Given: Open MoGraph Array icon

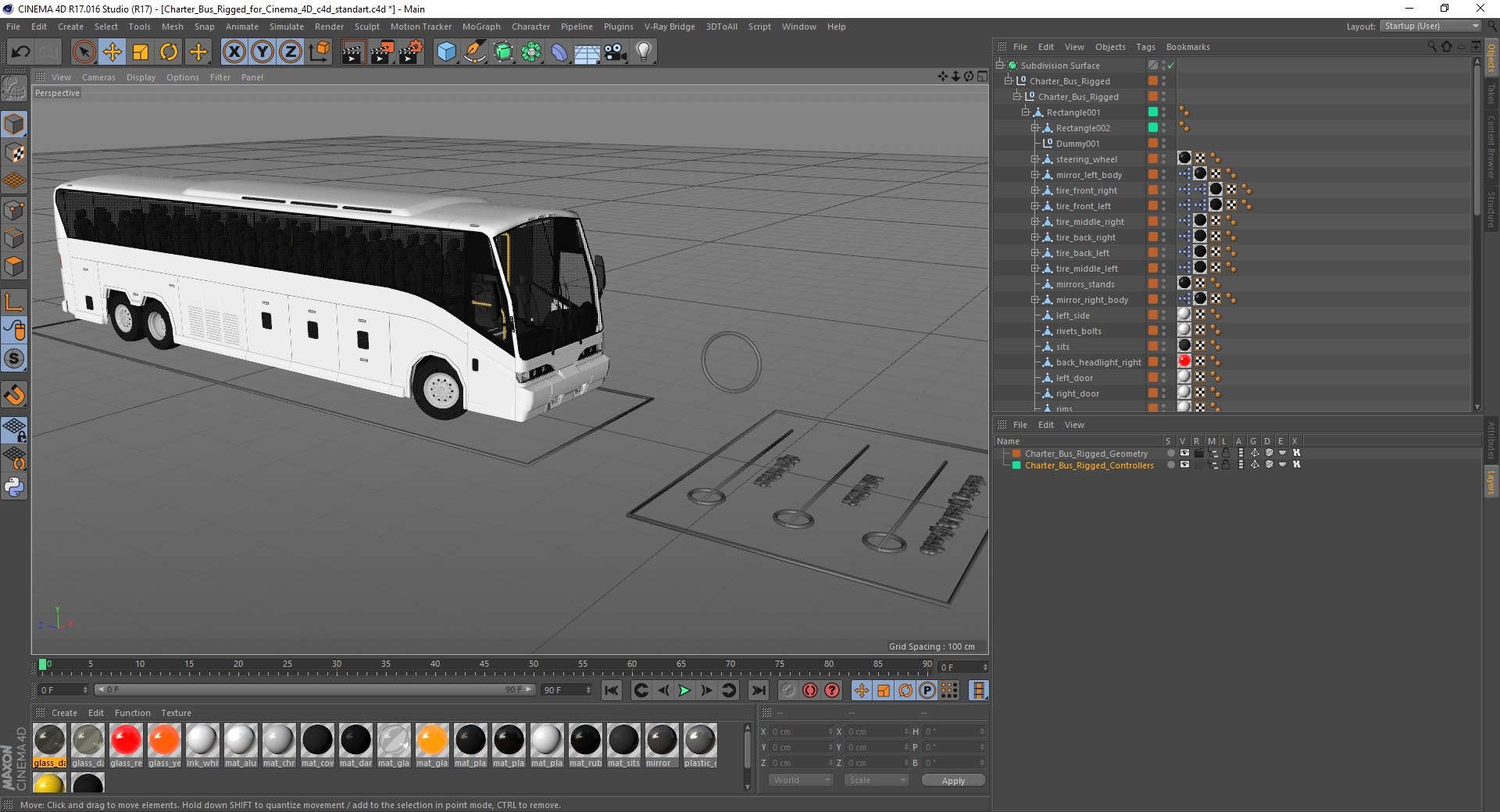Looking at the screenshot, I should point(531,52).
